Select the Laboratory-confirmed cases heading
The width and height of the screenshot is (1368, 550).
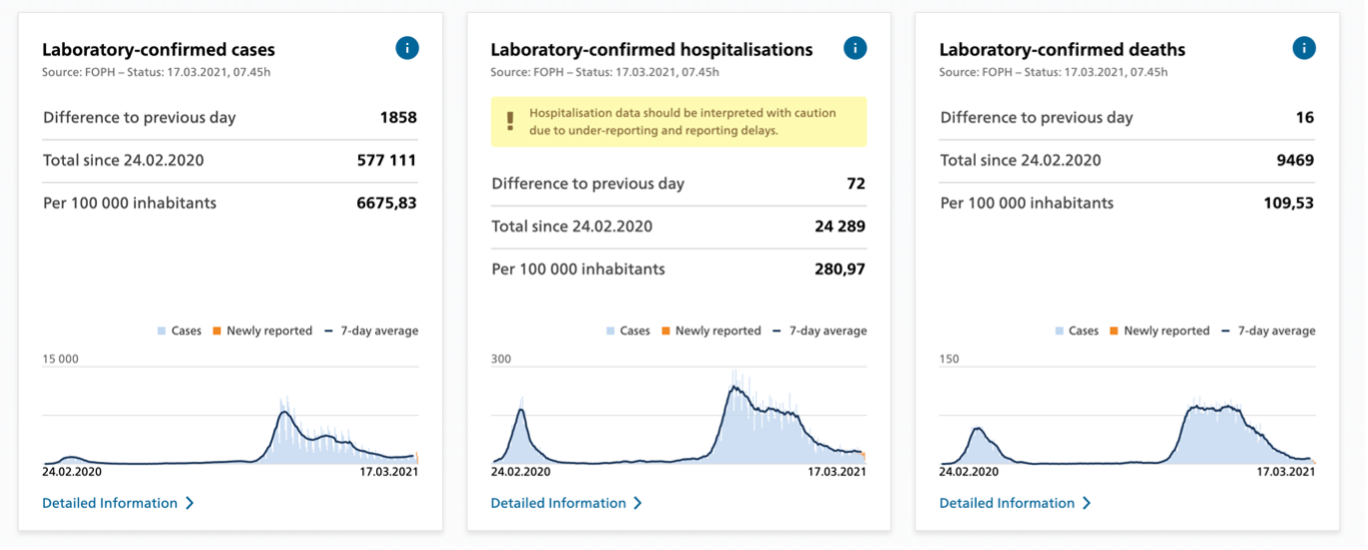(158, 49)
